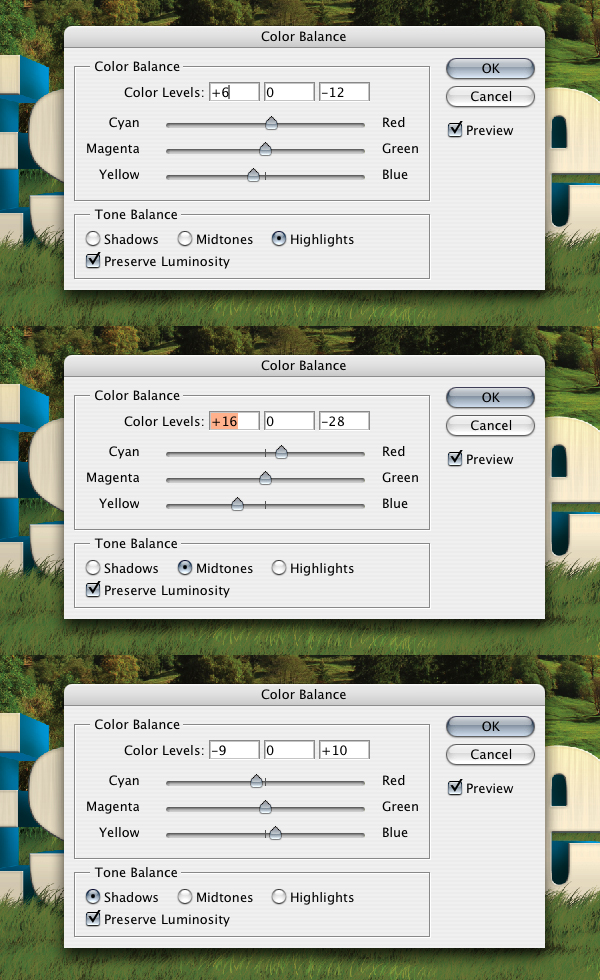The height and width of the screenshot is (980, 600).
Task: Click the -12 Color Levels field
Action: pyautogui.click(x=344, y=92)
